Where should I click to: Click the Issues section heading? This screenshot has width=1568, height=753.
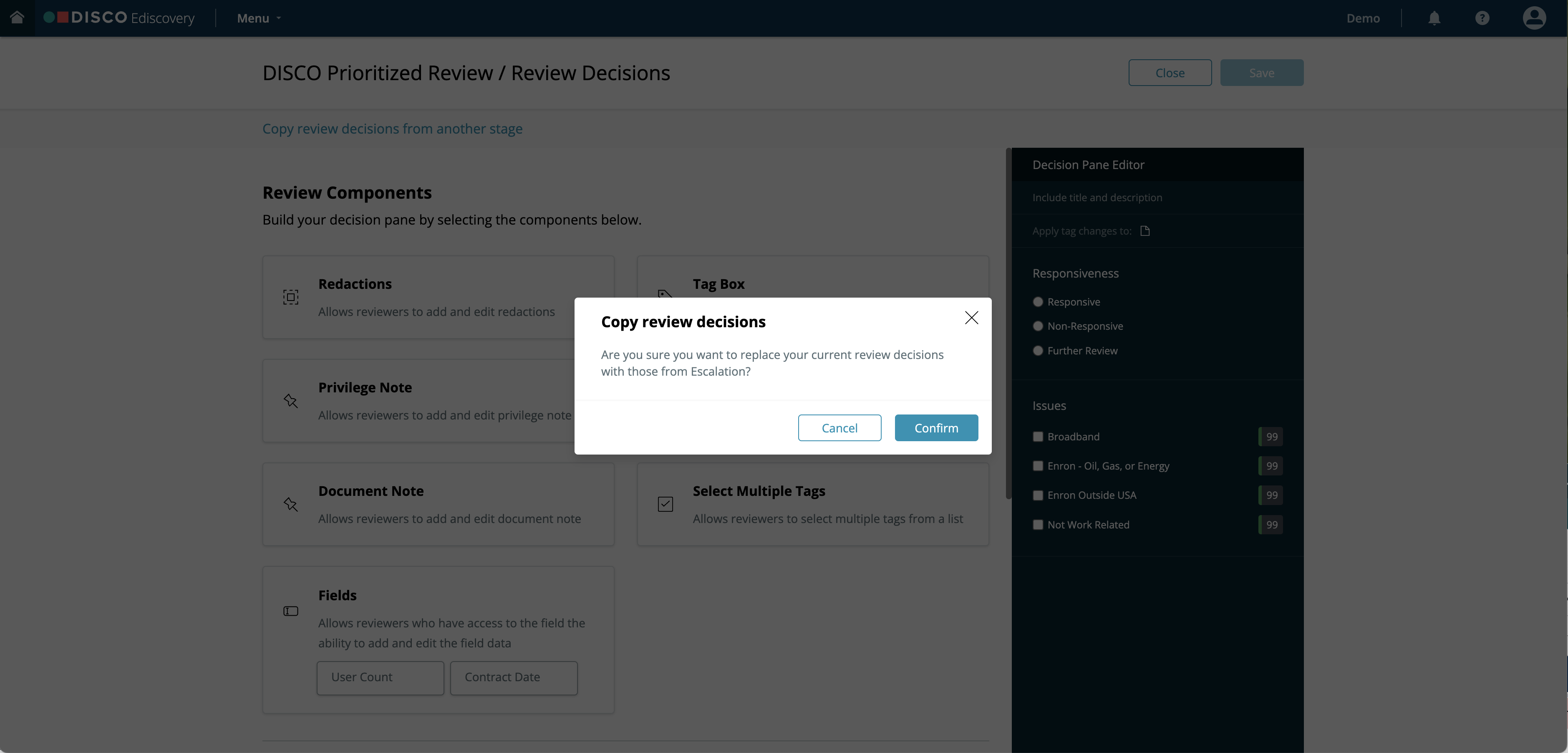(x=1049, y=405)
